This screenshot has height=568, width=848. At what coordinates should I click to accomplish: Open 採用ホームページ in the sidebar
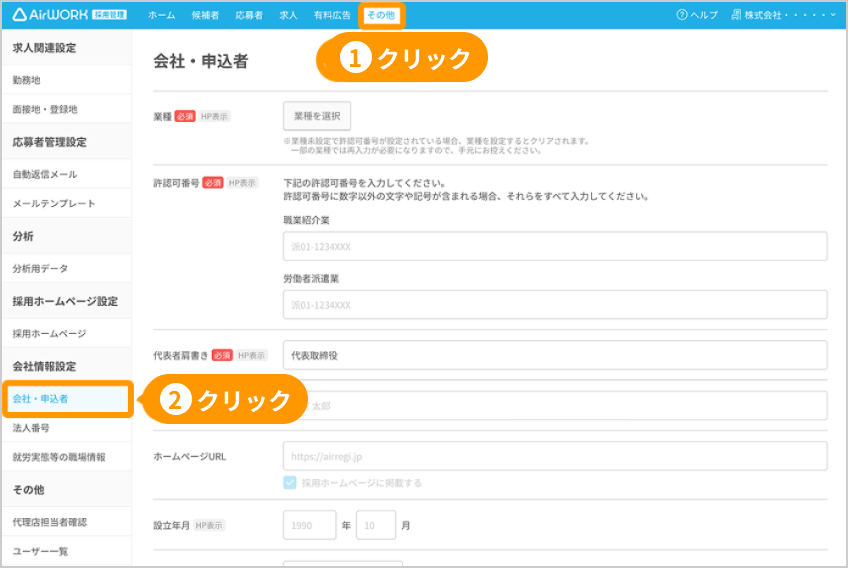click(66, 333)
